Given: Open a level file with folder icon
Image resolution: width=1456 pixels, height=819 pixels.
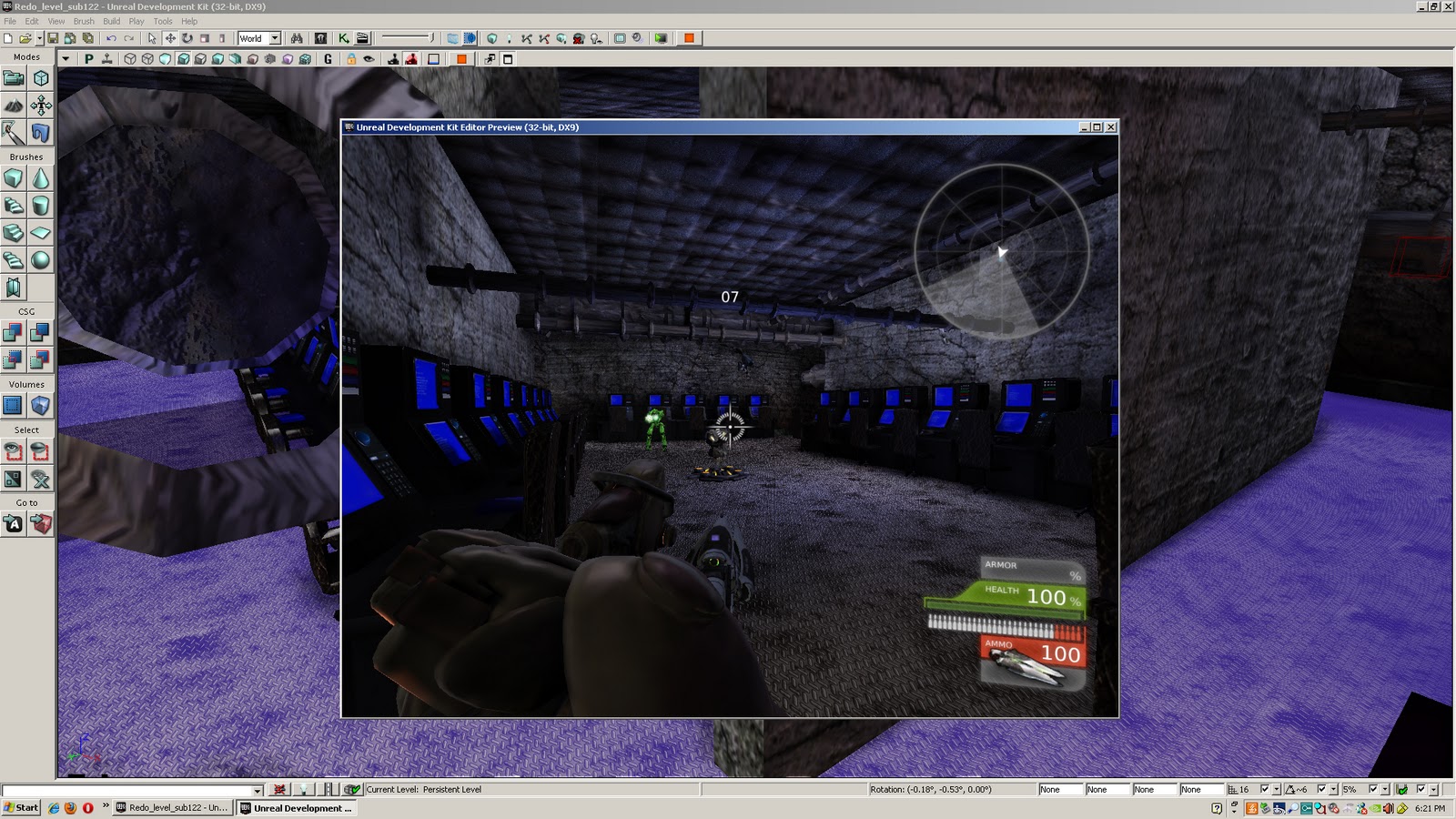Looking at the screenshot, I should [25, 38].
